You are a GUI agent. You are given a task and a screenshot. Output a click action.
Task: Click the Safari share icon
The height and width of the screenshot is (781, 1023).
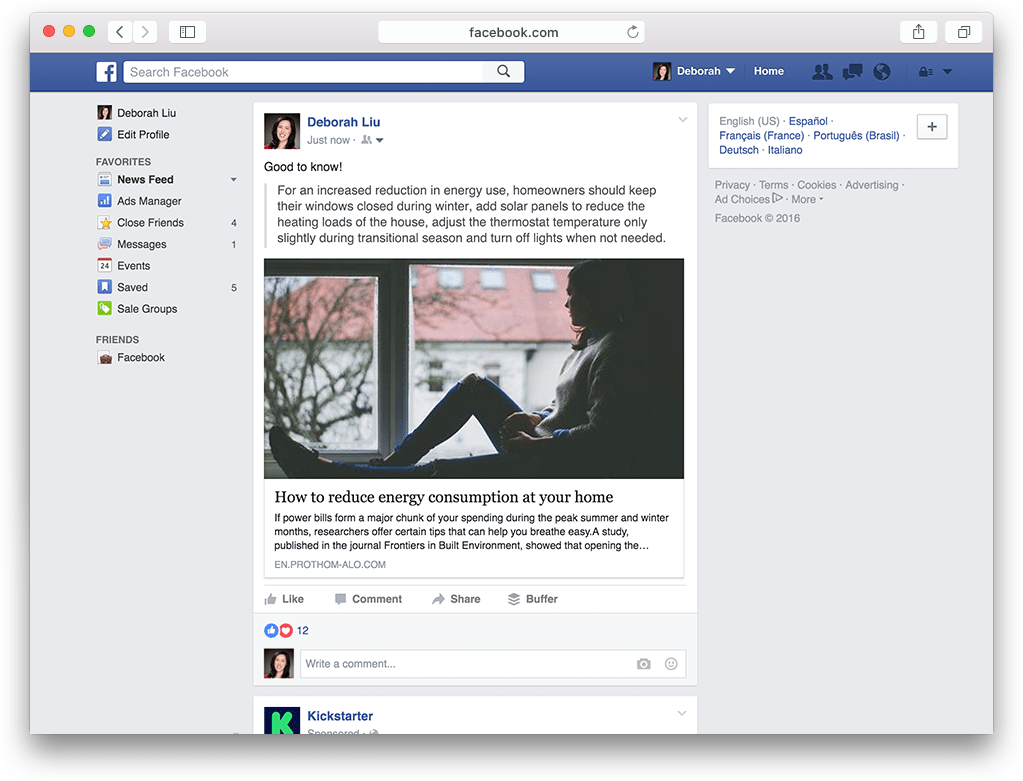(918, 32)
